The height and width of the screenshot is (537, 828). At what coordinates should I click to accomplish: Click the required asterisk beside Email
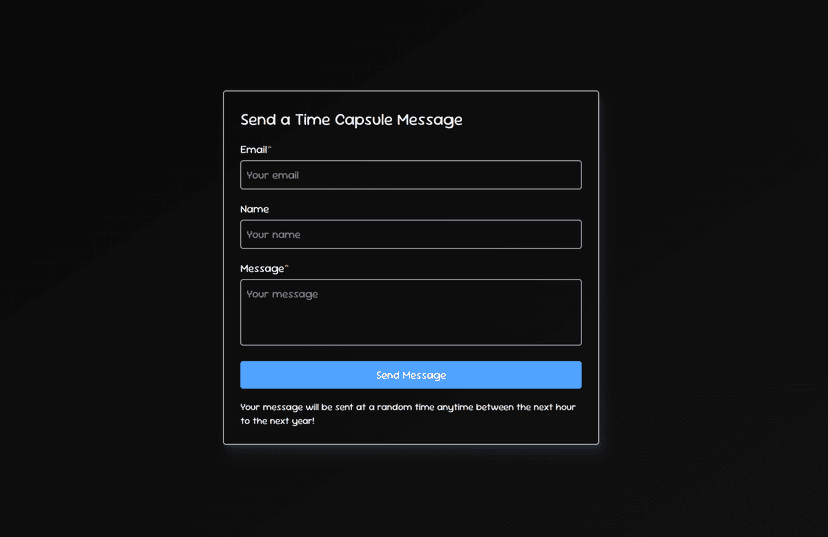point(270,148)
